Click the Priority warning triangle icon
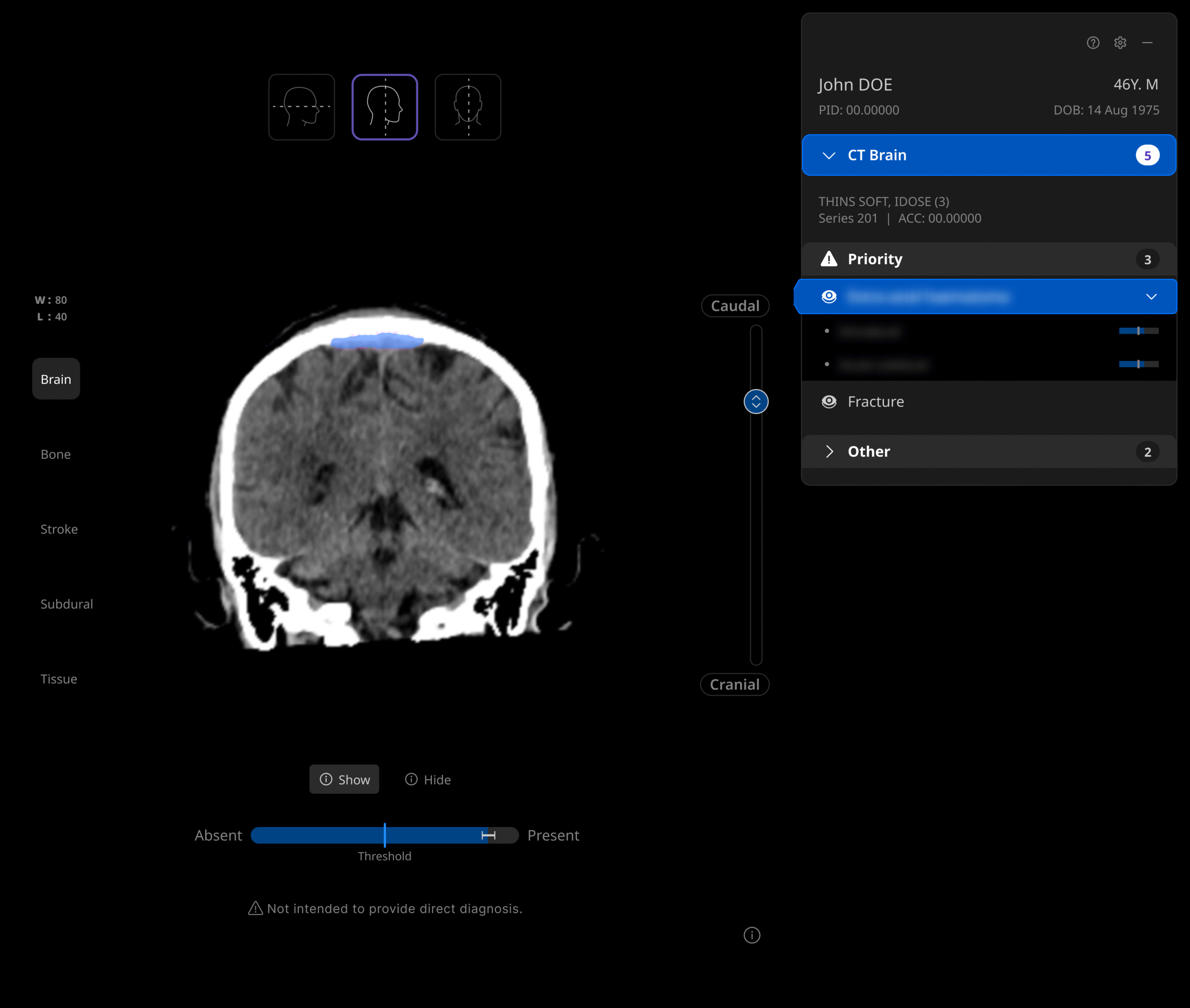The image size is (1190, 1008). click(829, 259)
